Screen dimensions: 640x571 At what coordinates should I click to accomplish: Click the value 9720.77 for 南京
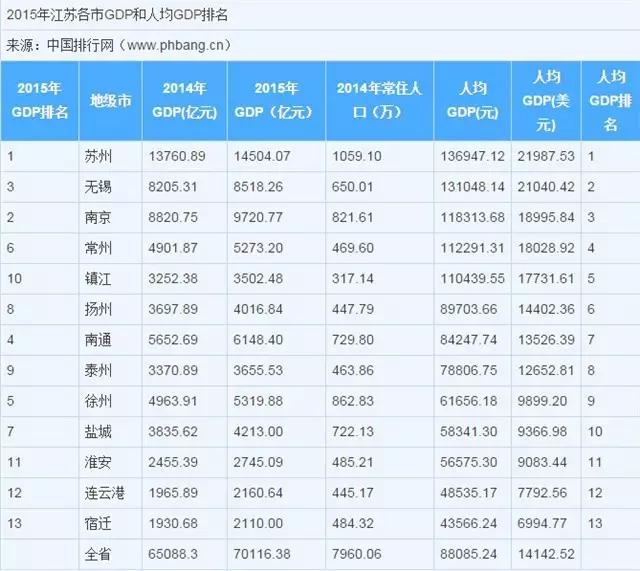(258, 217)
